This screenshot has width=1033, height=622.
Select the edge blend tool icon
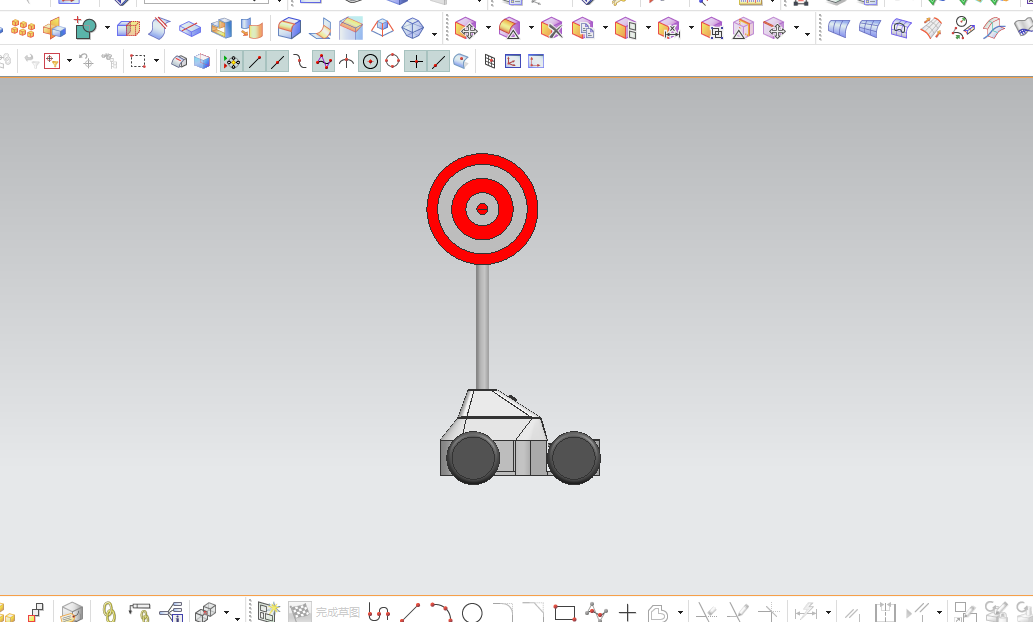tap(289, 28)
